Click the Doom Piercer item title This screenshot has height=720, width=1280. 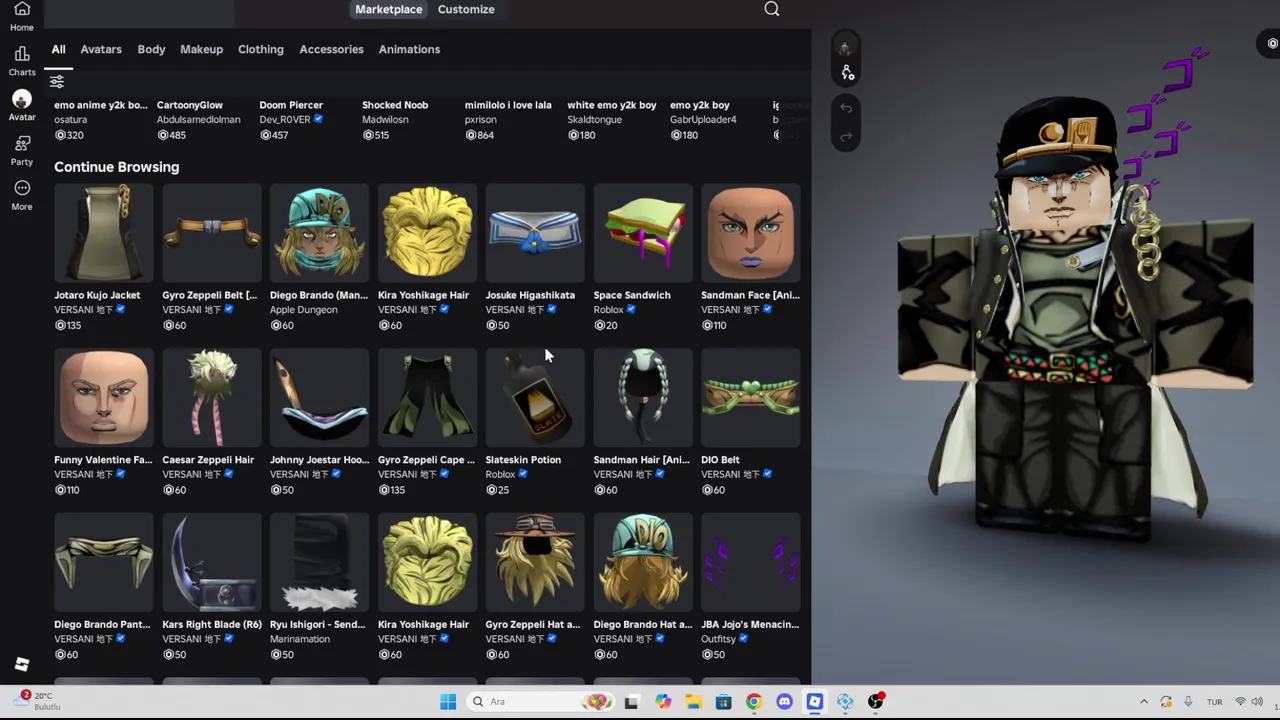291,105
